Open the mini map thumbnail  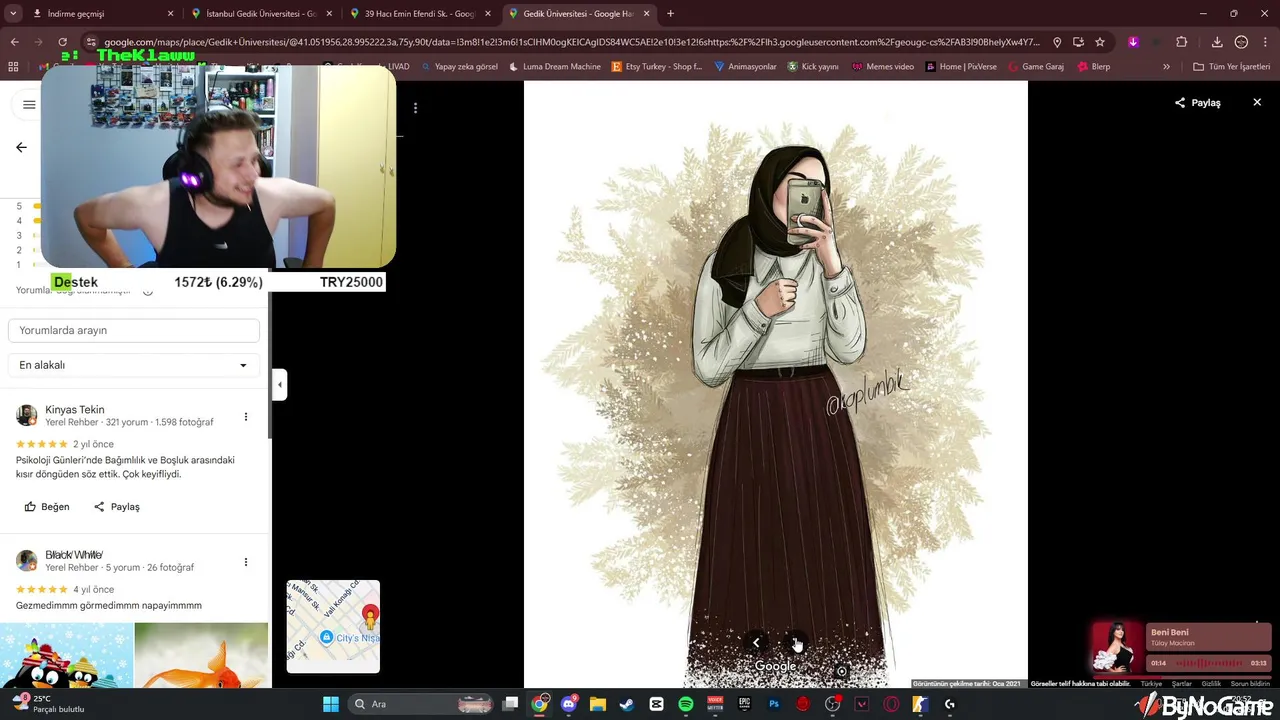coord(333,626)
